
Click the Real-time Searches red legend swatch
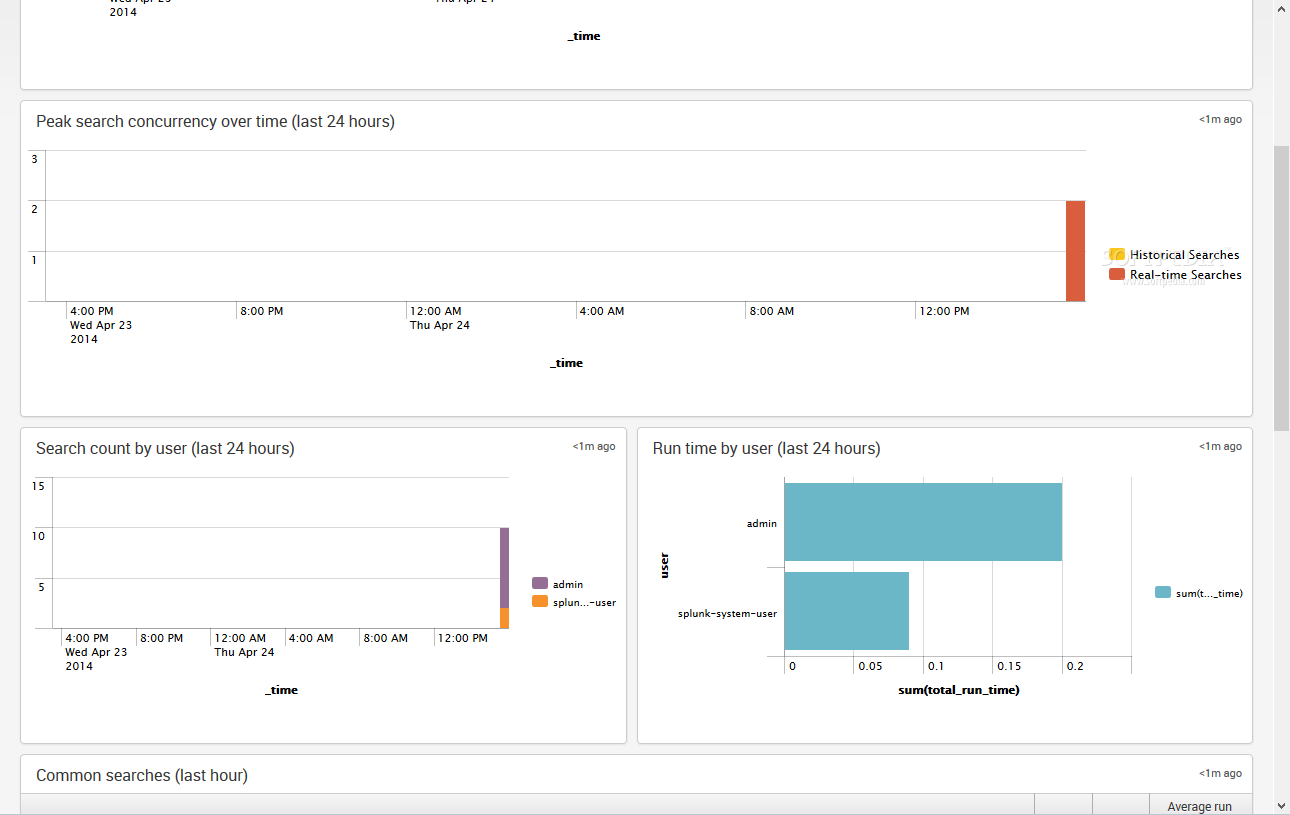click(x=1117, y=275)
